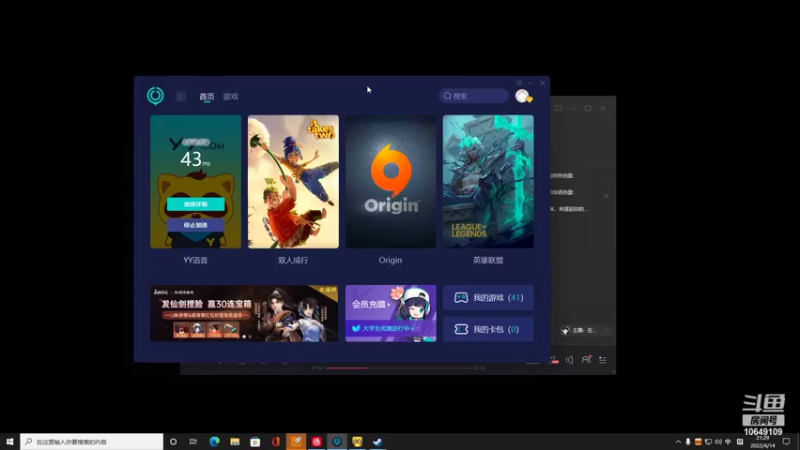Image resolution: width=800 pixels, height=450 pixels.
Task: Click the ticket icon beside 我的卡包
Action: [461, 329]
